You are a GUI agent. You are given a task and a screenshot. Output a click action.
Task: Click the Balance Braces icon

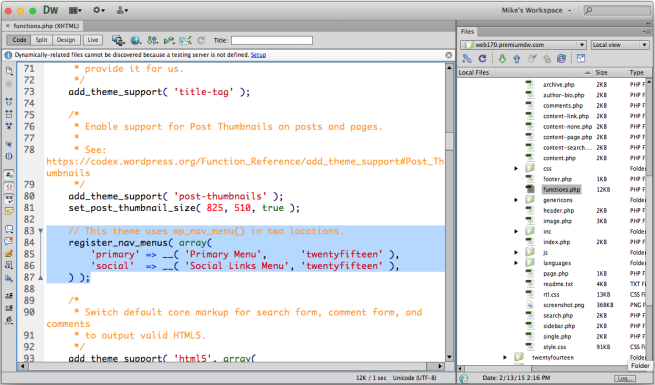[x=9, y=156]
